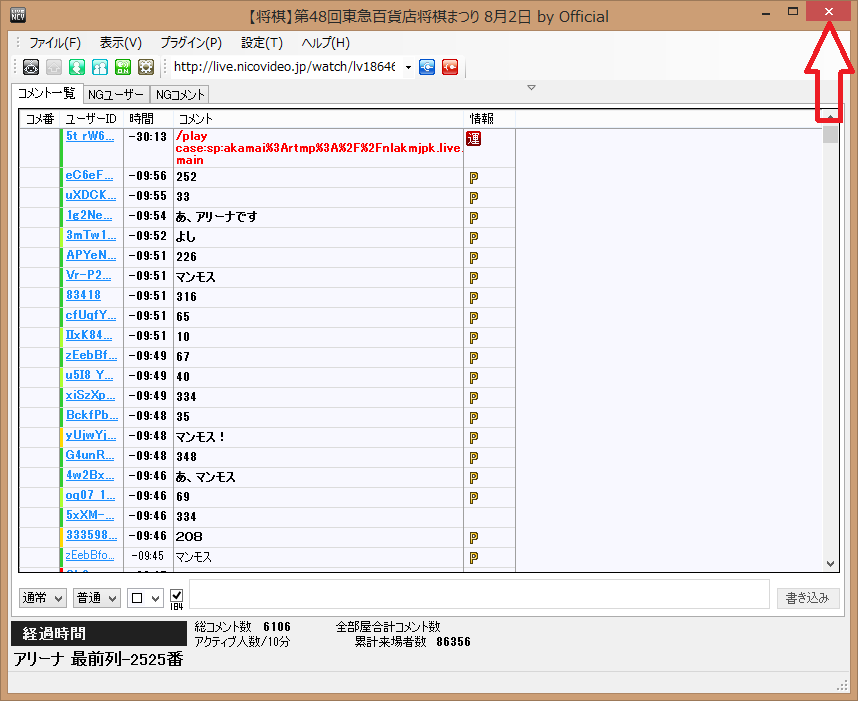Click user ID link 83418
The image size is (858, 701).
83,296
